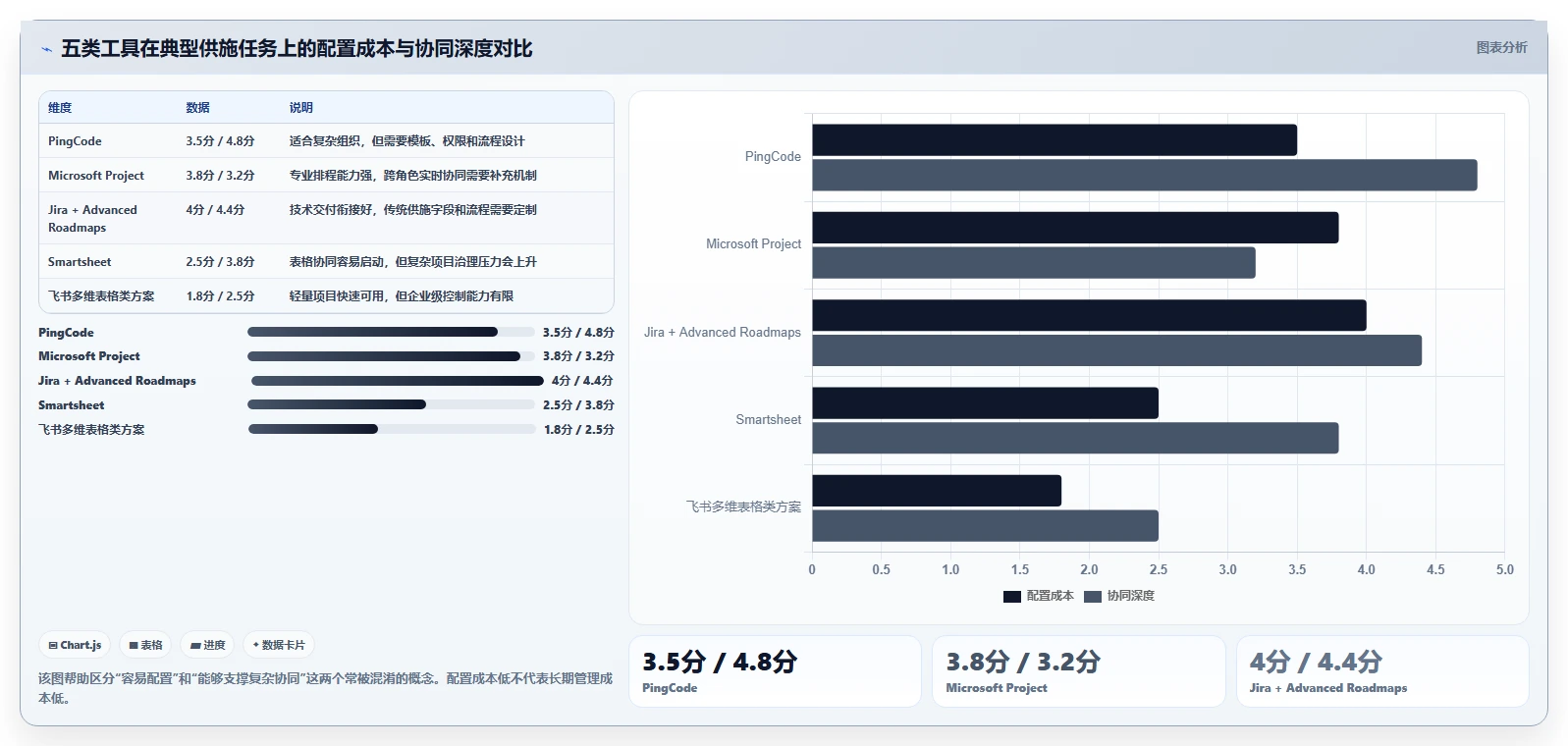Open the Microsoft Project 3.8分 / 3.2分 data card
The image size is (1568, 746).
point(1079,671)
